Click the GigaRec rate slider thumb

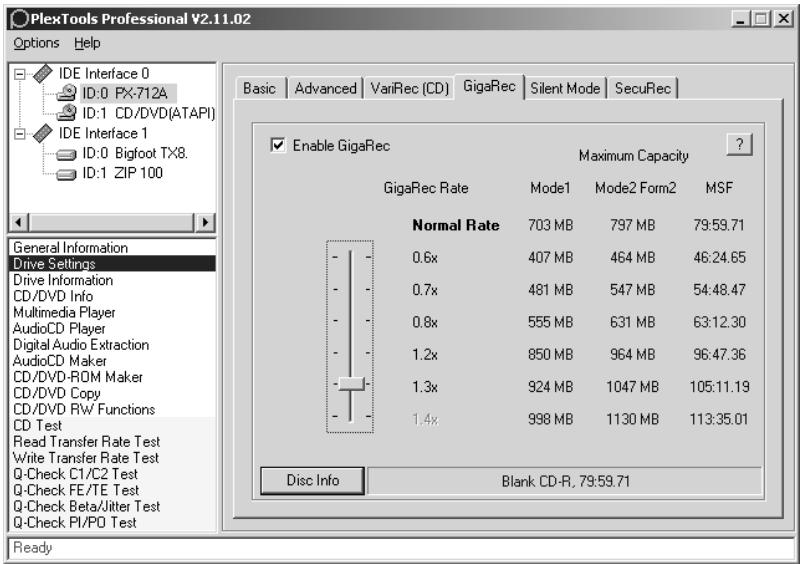[351, 384]
